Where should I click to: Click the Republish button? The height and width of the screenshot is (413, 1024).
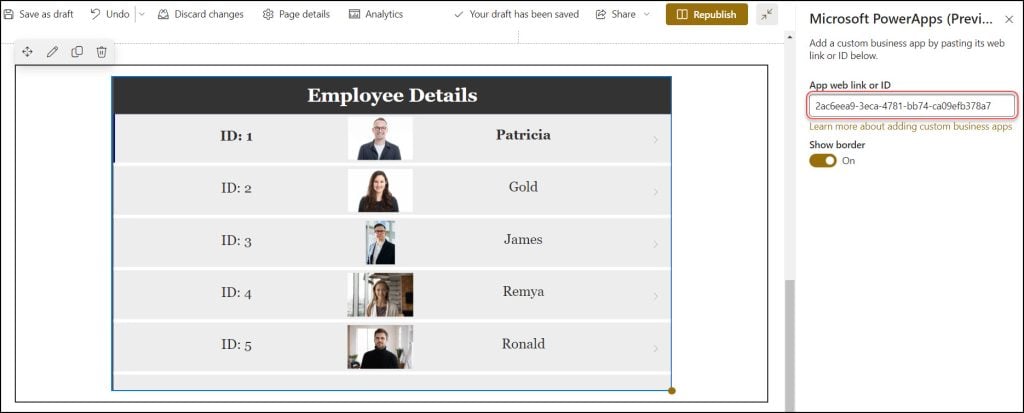coord(707,14)
